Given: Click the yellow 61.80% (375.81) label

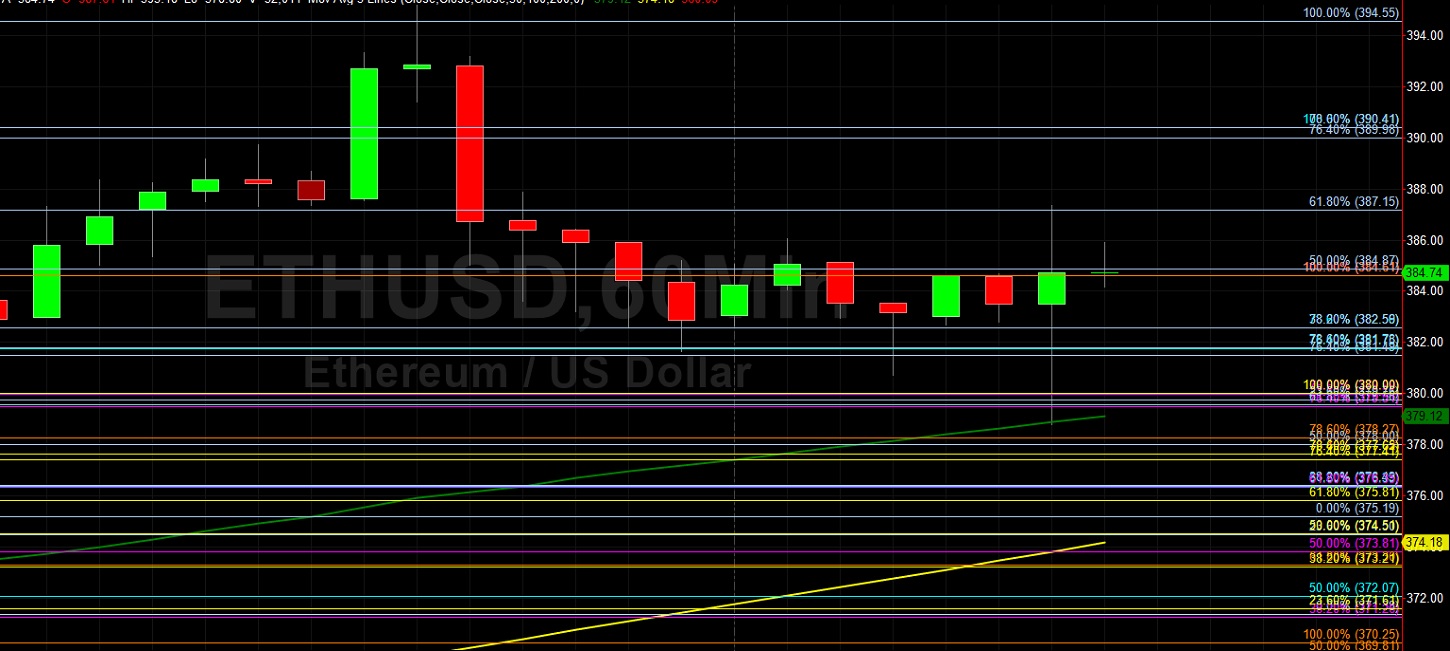Looking at the screenshot, I should click(x=1352, y=492).
